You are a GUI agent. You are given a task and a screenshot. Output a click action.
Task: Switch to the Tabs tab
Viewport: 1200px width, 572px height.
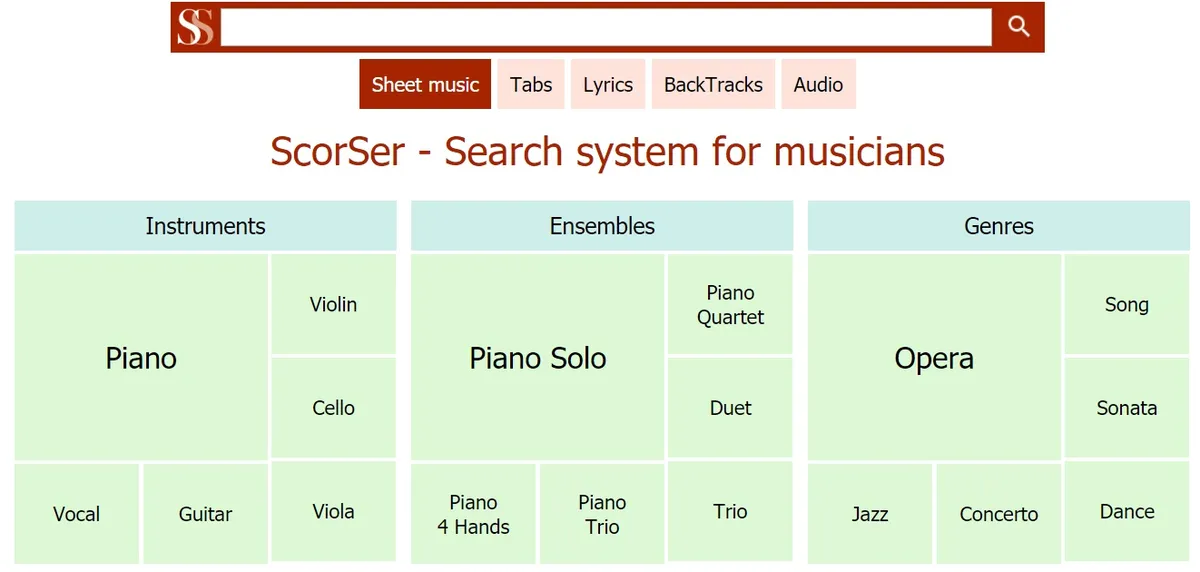531,85
